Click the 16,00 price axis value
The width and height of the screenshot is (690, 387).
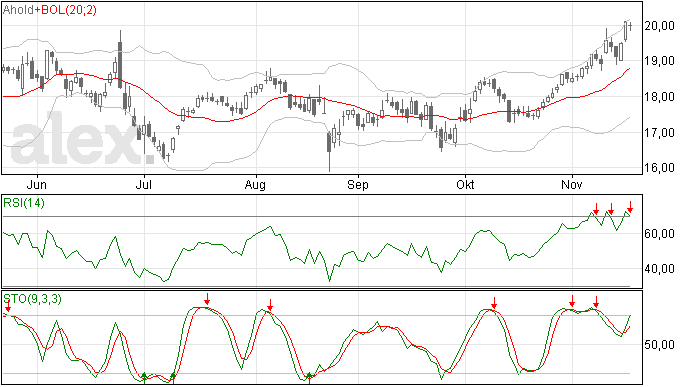tap(659, 168)
